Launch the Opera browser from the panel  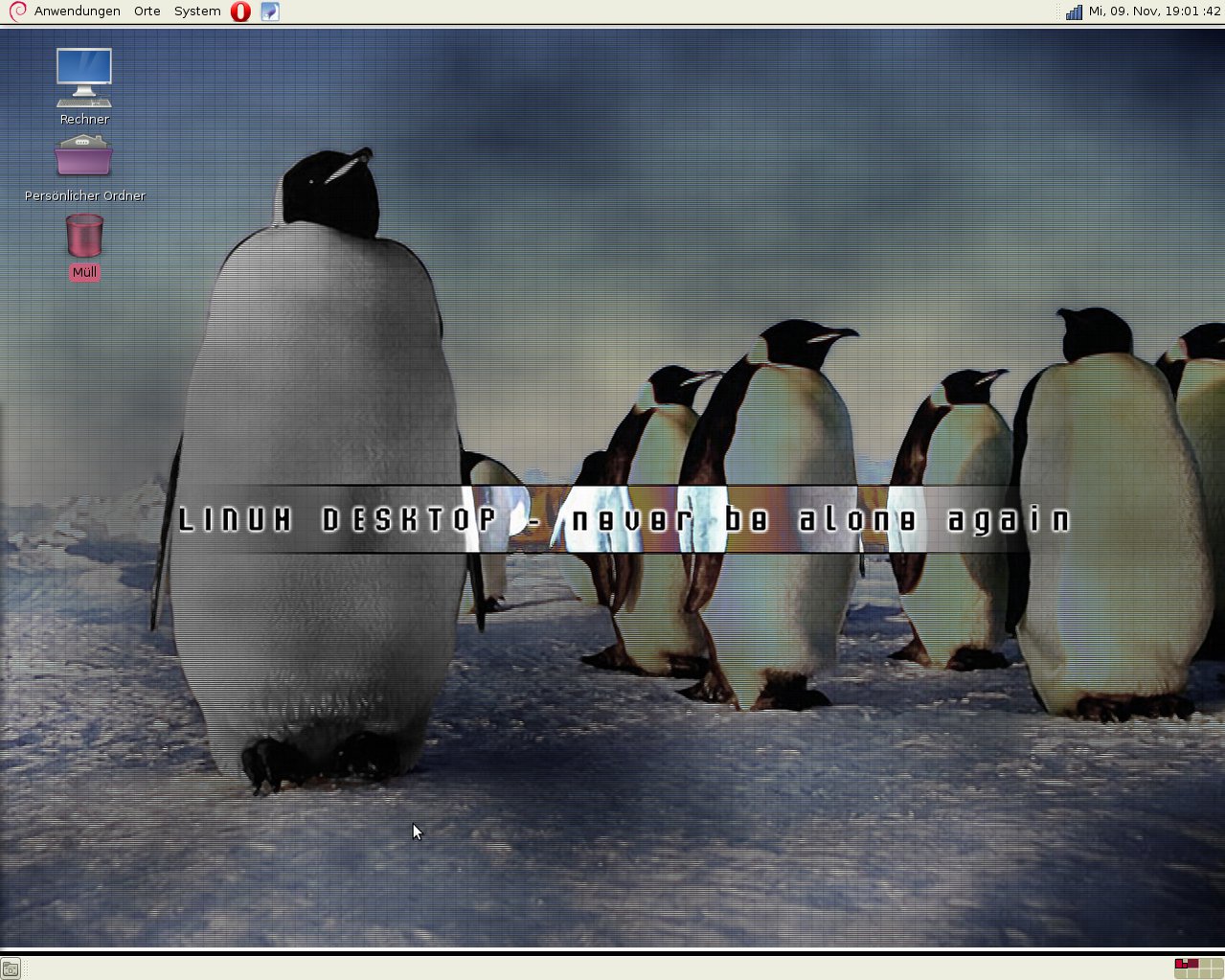point(241,11)
